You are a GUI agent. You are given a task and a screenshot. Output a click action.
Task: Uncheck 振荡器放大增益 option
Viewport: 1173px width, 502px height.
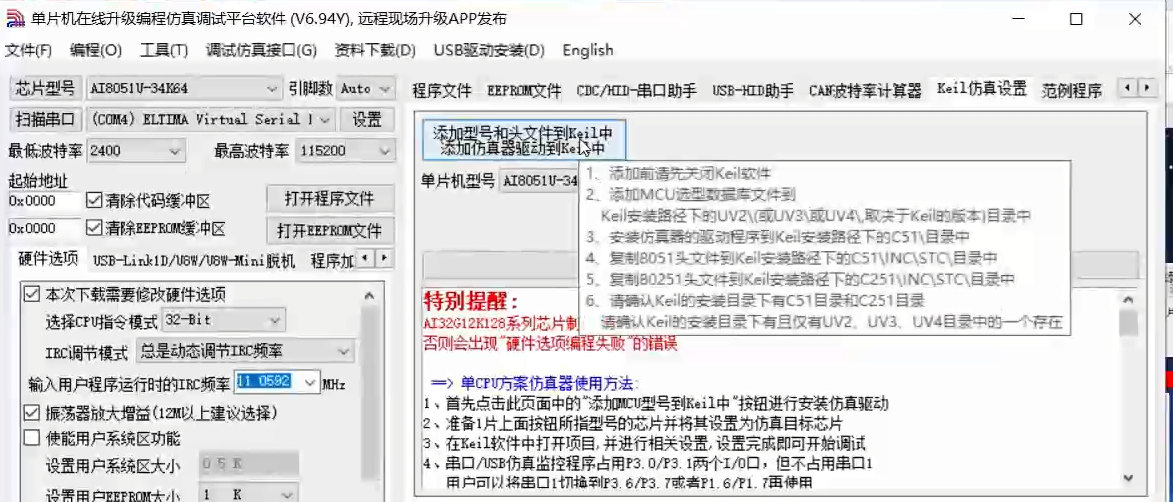[32, 412]
